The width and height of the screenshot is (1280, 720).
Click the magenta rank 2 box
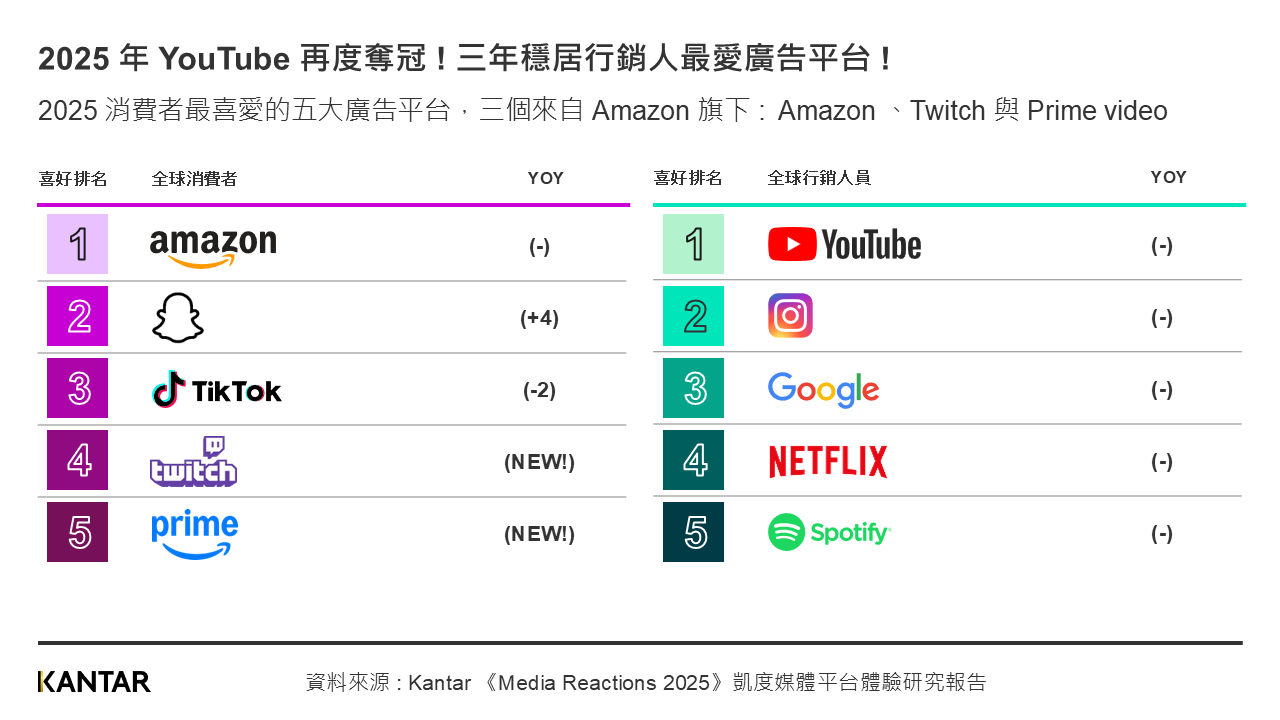click(x=77, y=316)
